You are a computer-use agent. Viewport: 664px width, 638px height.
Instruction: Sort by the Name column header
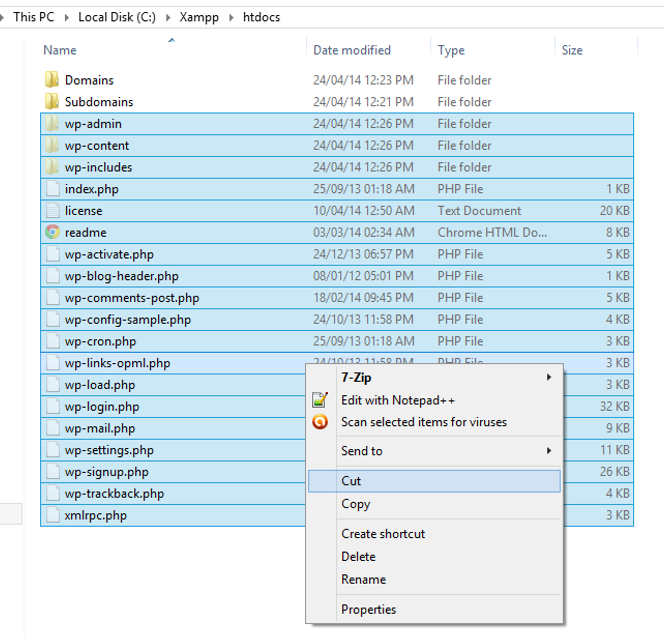[x=60, y=50]
